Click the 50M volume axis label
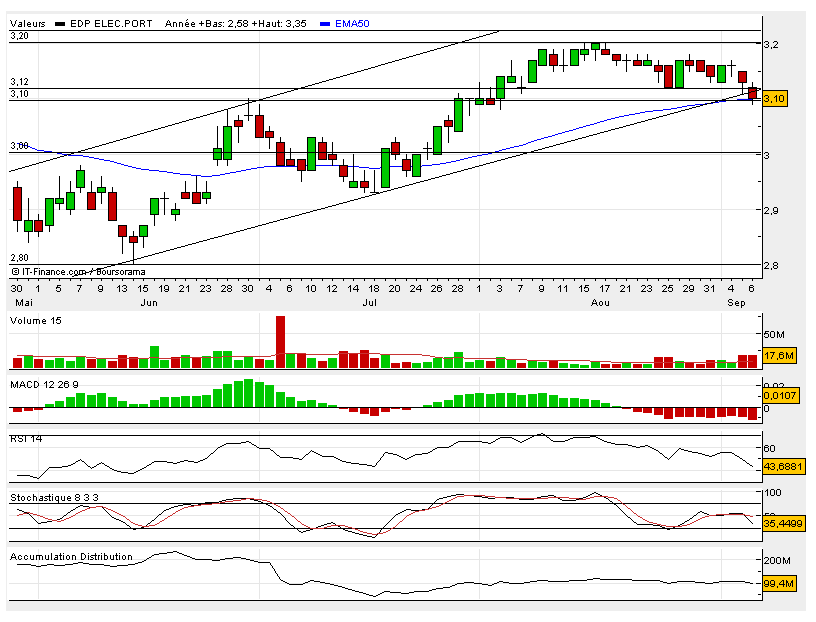The image size is (816, 622). tap(774, 335)
